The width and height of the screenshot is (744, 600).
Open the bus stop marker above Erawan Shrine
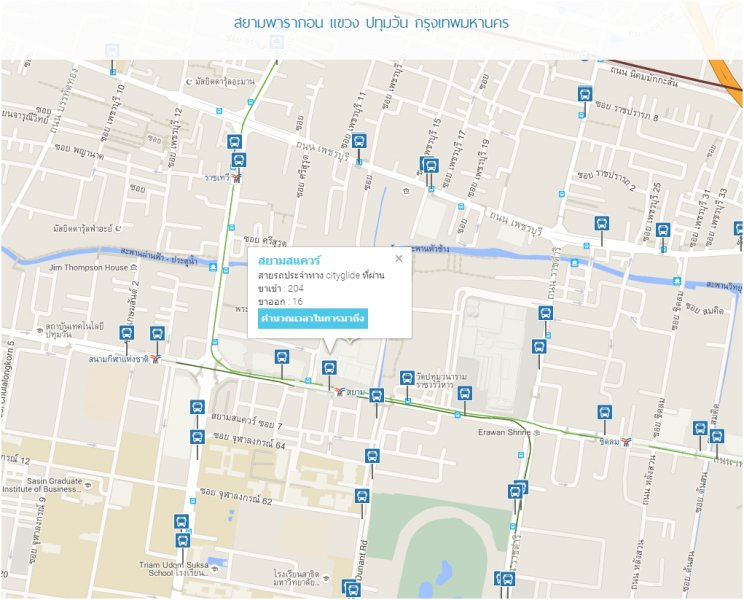point(465,394)
